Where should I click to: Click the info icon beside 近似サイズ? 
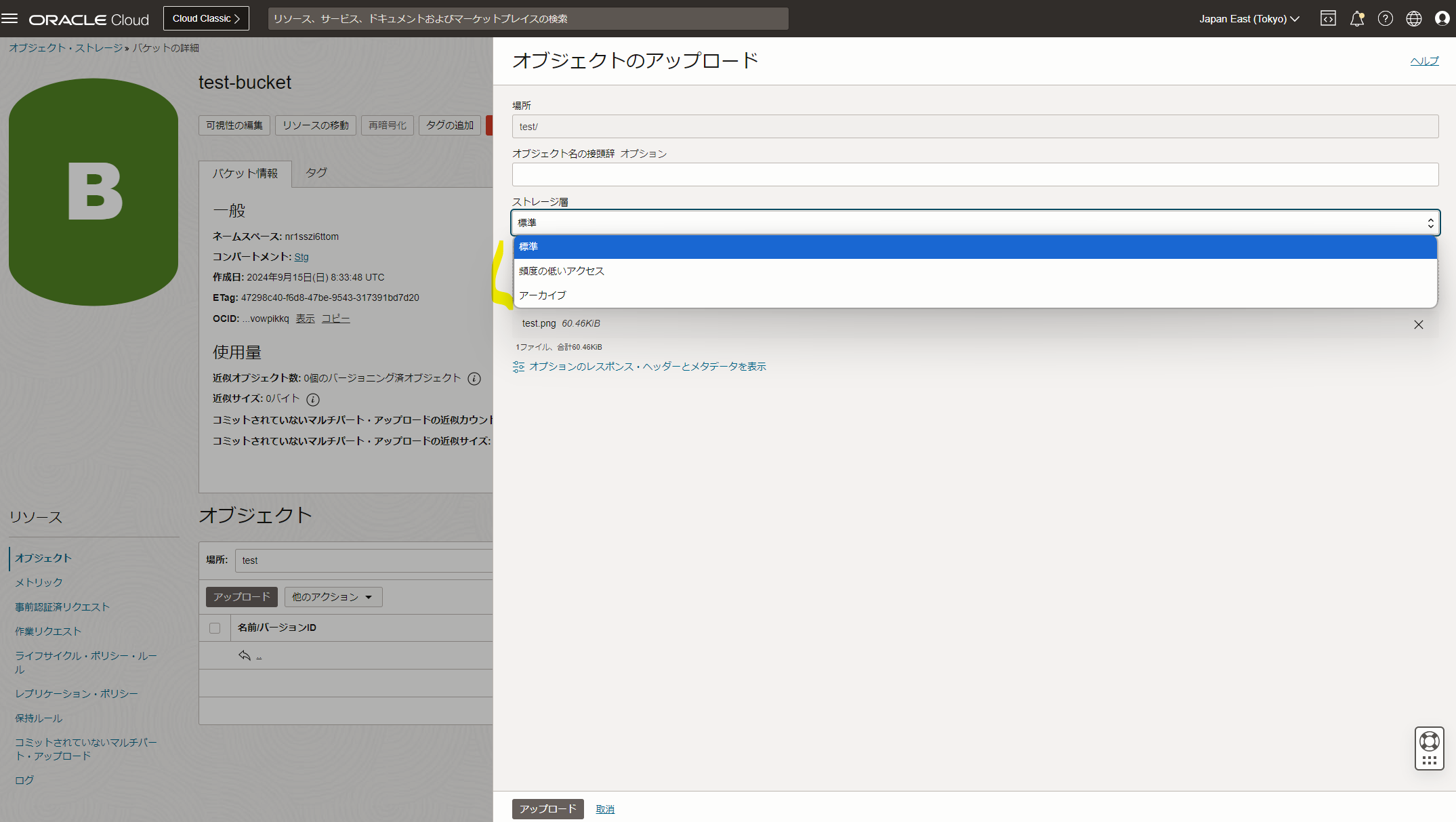313,399
